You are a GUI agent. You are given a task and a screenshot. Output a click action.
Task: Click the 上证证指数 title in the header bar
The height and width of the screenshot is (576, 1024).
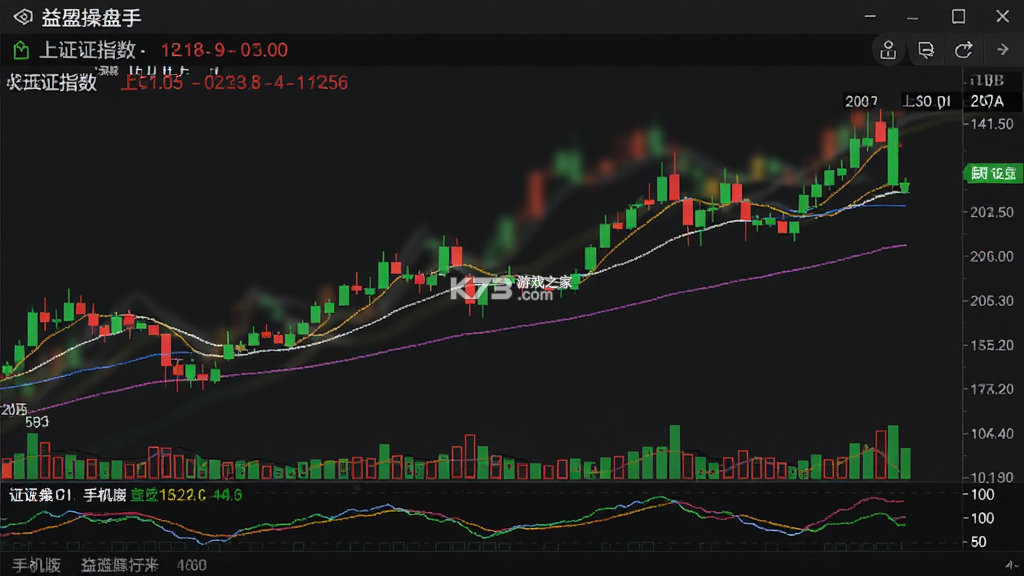88,50
